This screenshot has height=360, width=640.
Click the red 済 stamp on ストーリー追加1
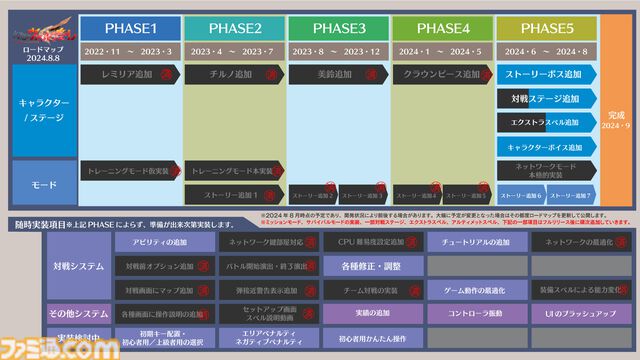(x=269, y=195)
